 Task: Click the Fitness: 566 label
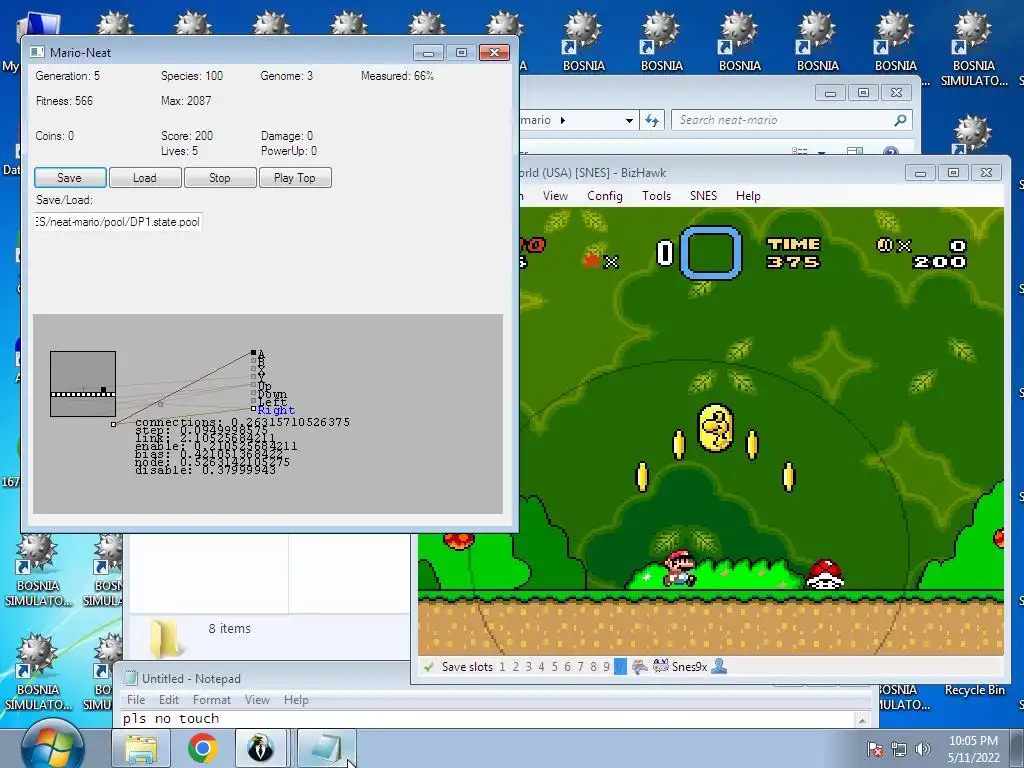pos(64,101)
